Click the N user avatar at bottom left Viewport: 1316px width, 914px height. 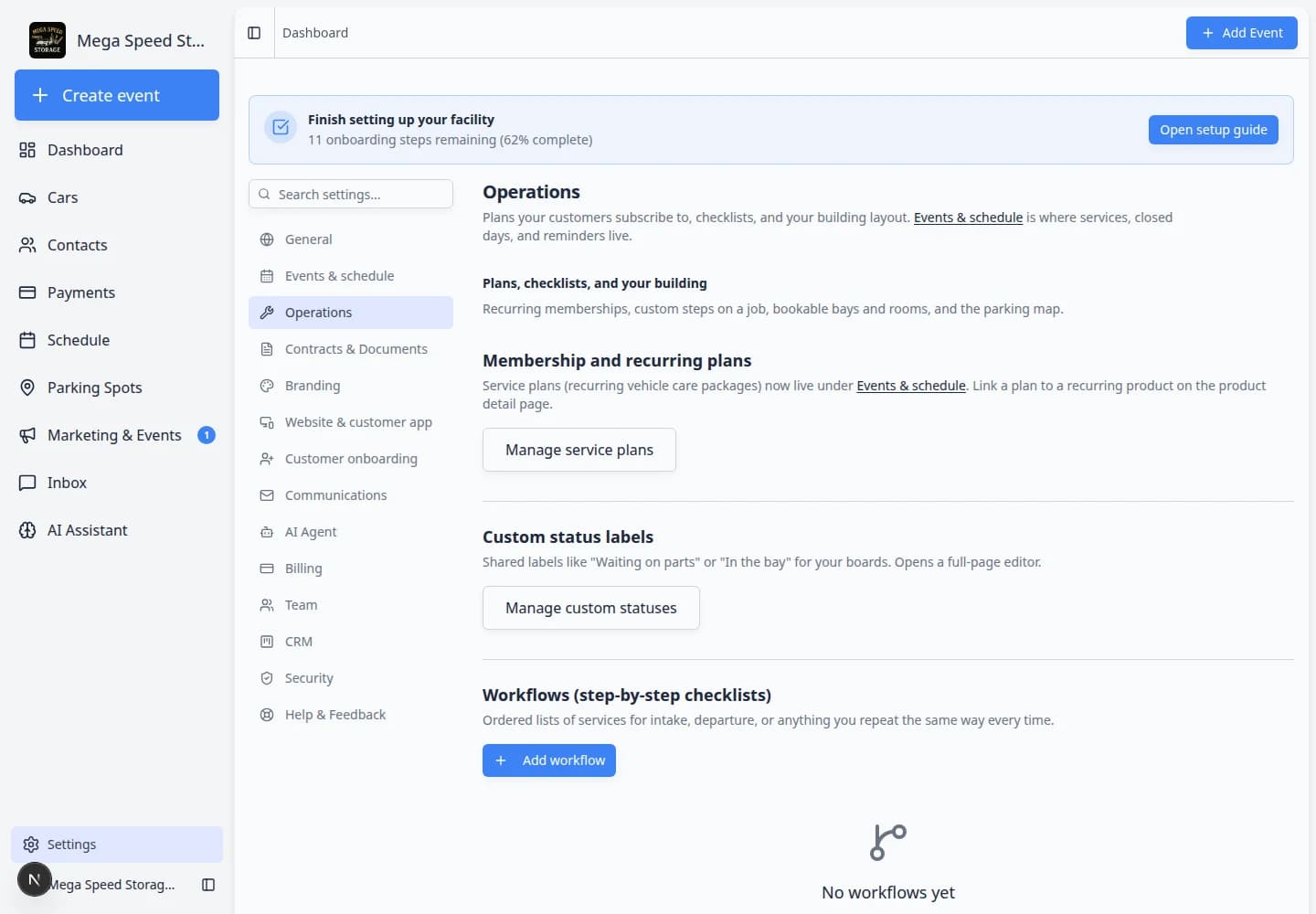[34, 880]
